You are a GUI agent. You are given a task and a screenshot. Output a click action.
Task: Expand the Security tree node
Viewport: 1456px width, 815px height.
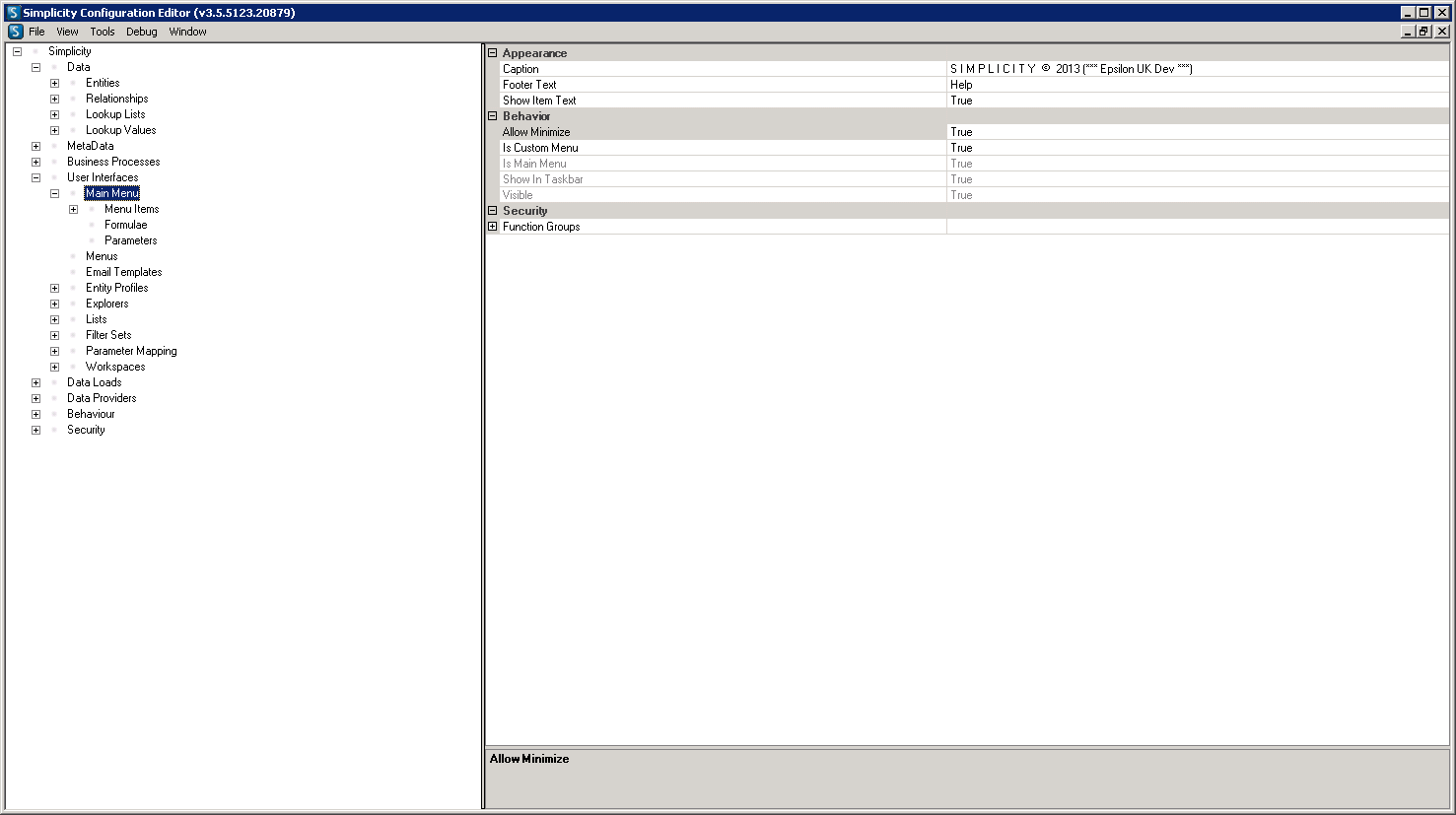[35, 430]
